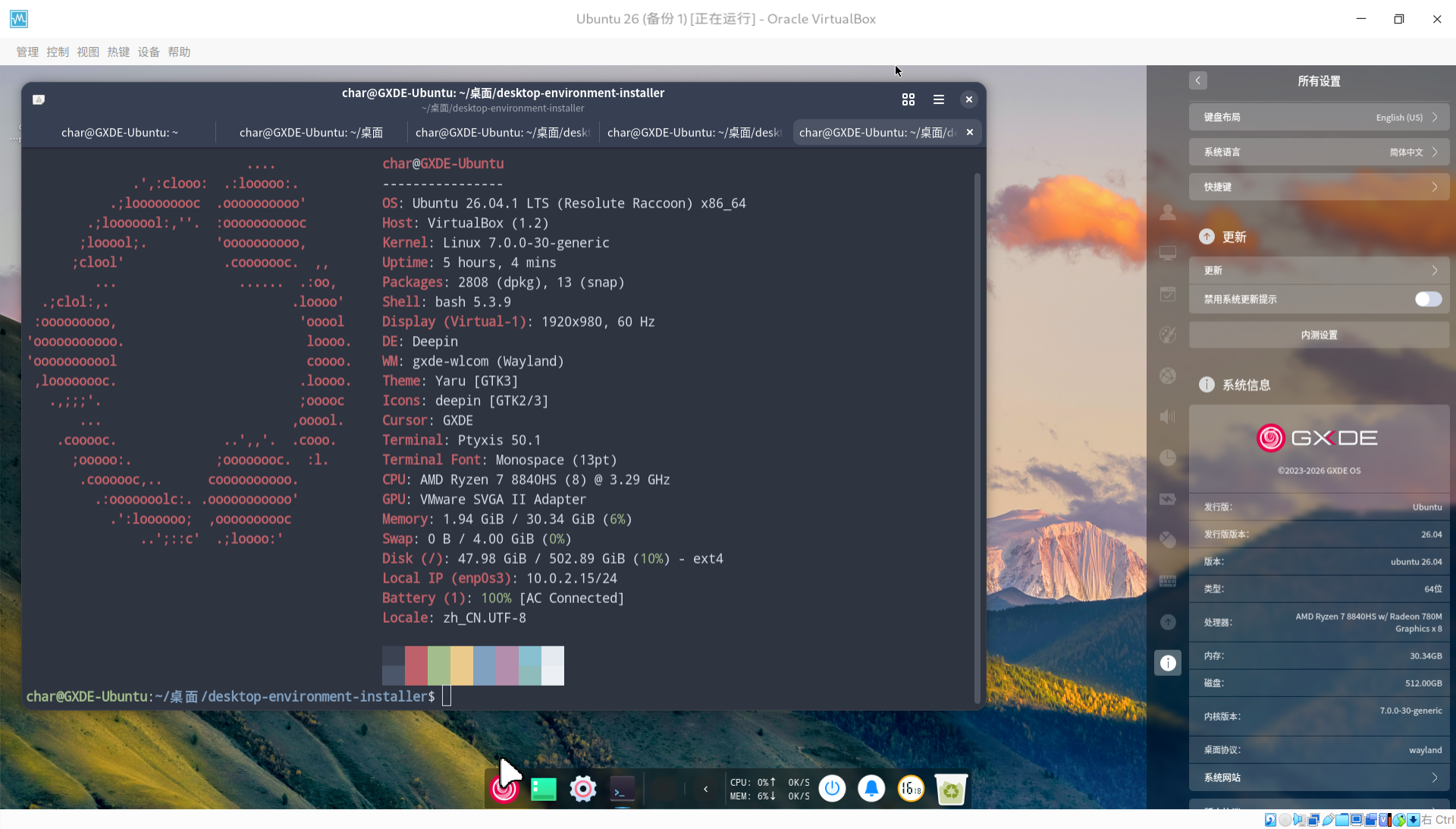The height and width of the screenshot is (829, 1456).
Task: Go back using the settings back arrow
Action: click(1197, 80)
